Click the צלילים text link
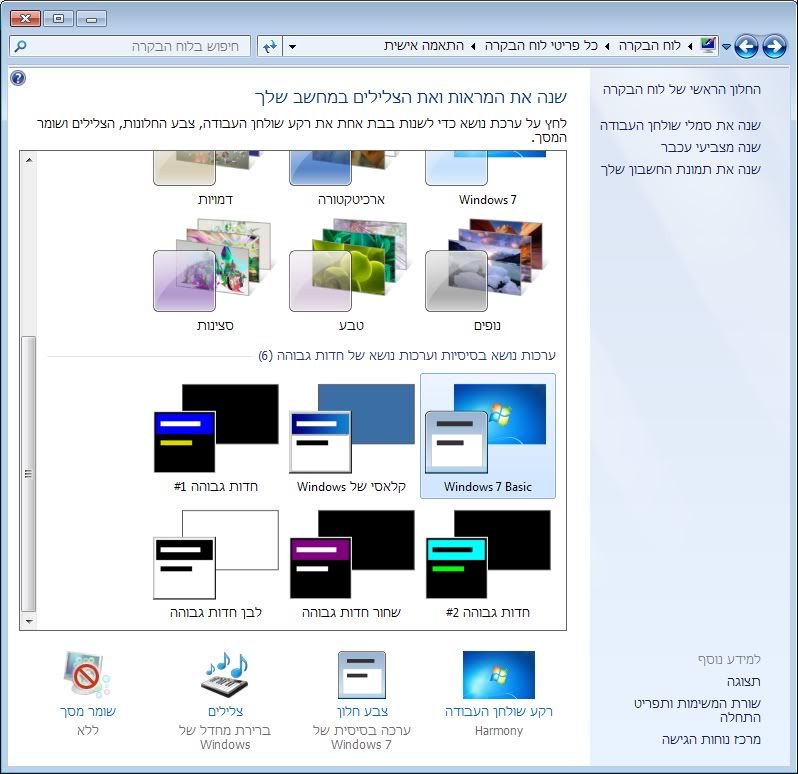The height and width of the screenshot is (774, 798). pos(225,711)
